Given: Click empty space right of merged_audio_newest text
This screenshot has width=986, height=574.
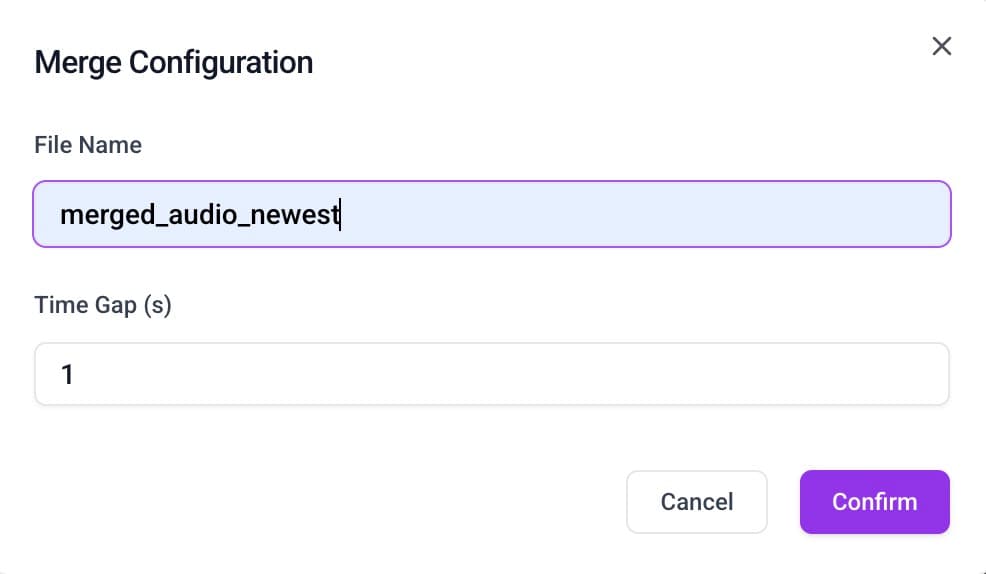Looking at the screenshot, I should pos(640,214).
